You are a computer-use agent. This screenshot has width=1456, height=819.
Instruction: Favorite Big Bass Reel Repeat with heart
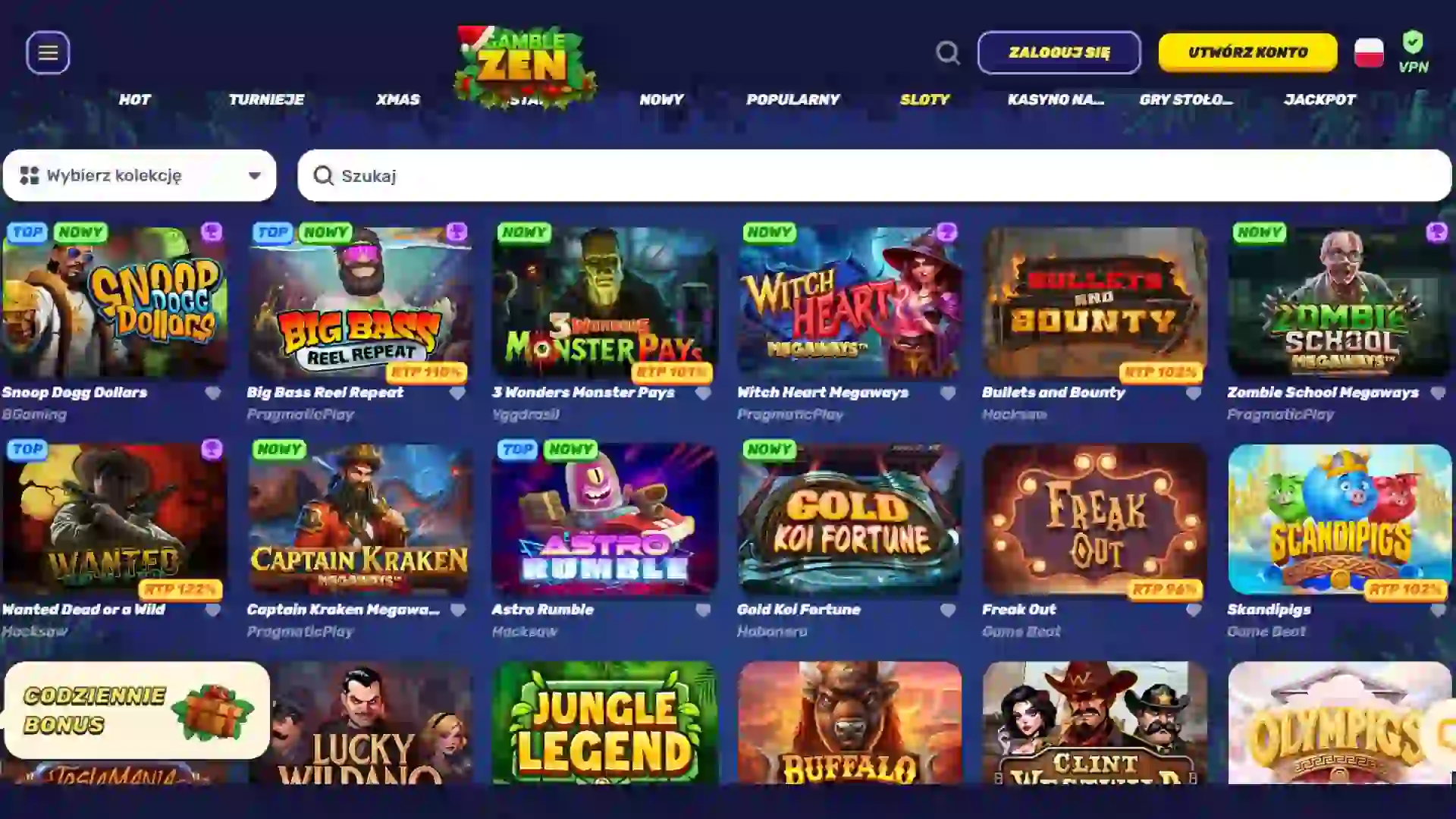click(457, 393)
